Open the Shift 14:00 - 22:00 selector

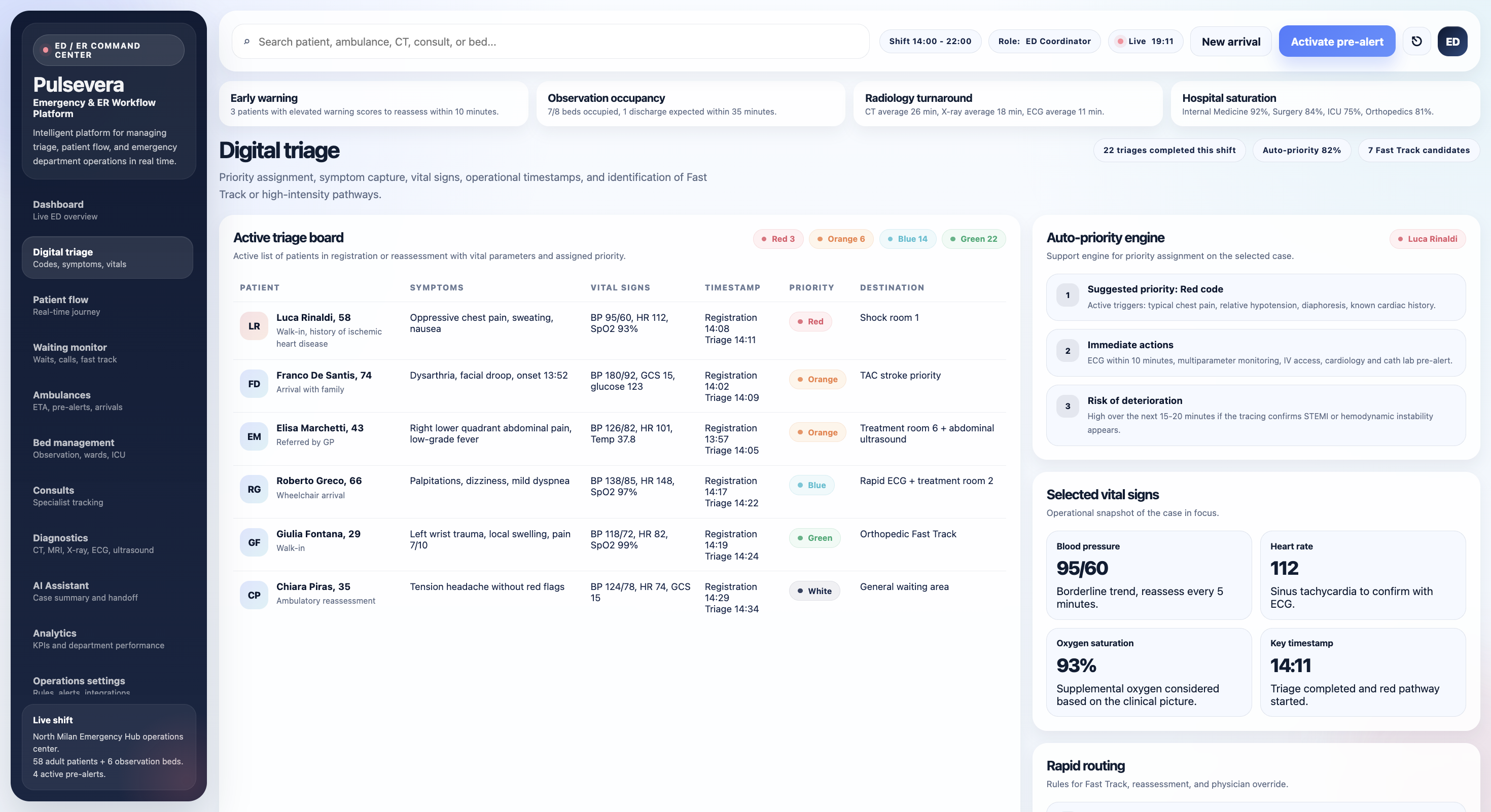(930, 41)
